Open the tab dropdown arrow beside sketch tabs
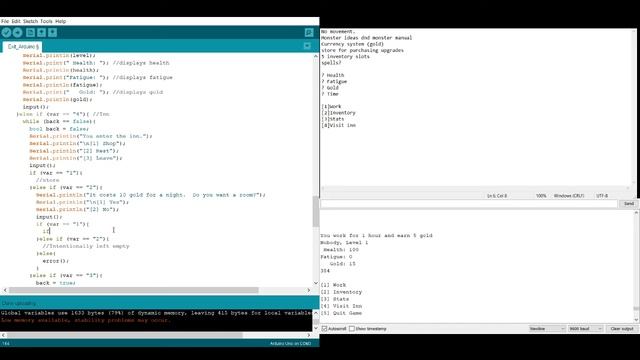The image size is (640, 360). click(307, 46)
